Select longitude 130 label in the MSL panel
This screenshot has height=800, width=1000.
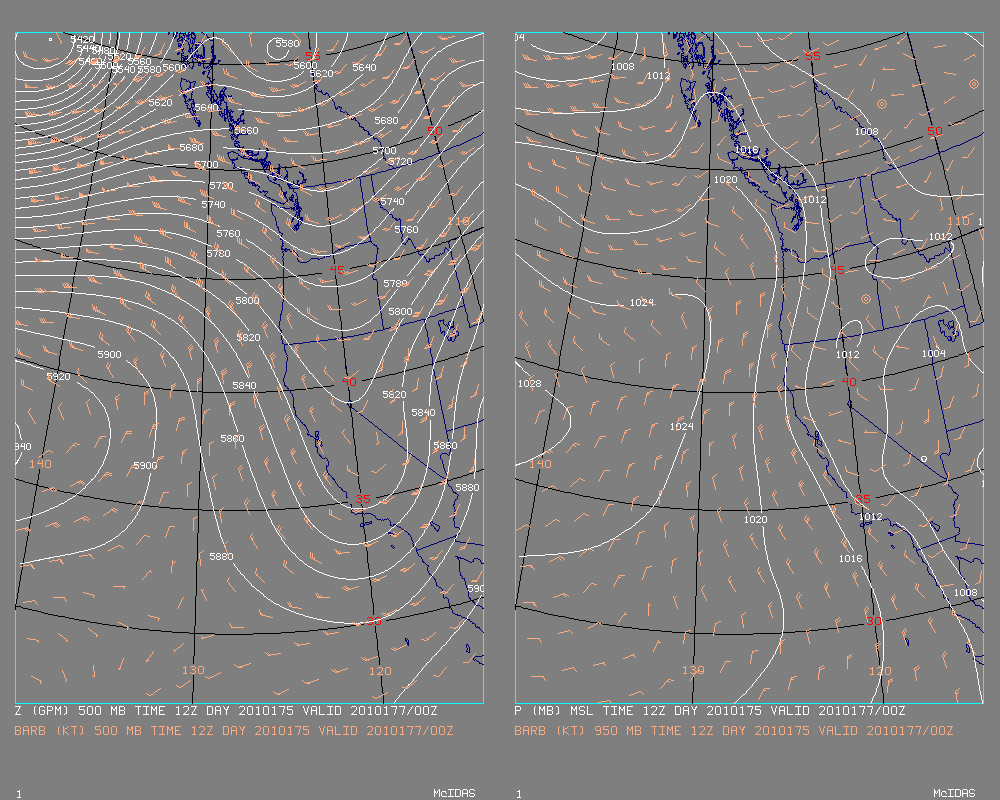point(693,670)
